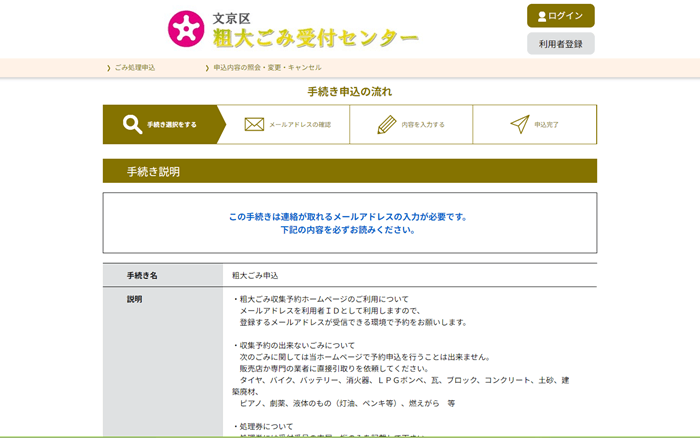Click the person icon on the ログイン button
This screenshot has height=438, width=700.
(542, 17)
